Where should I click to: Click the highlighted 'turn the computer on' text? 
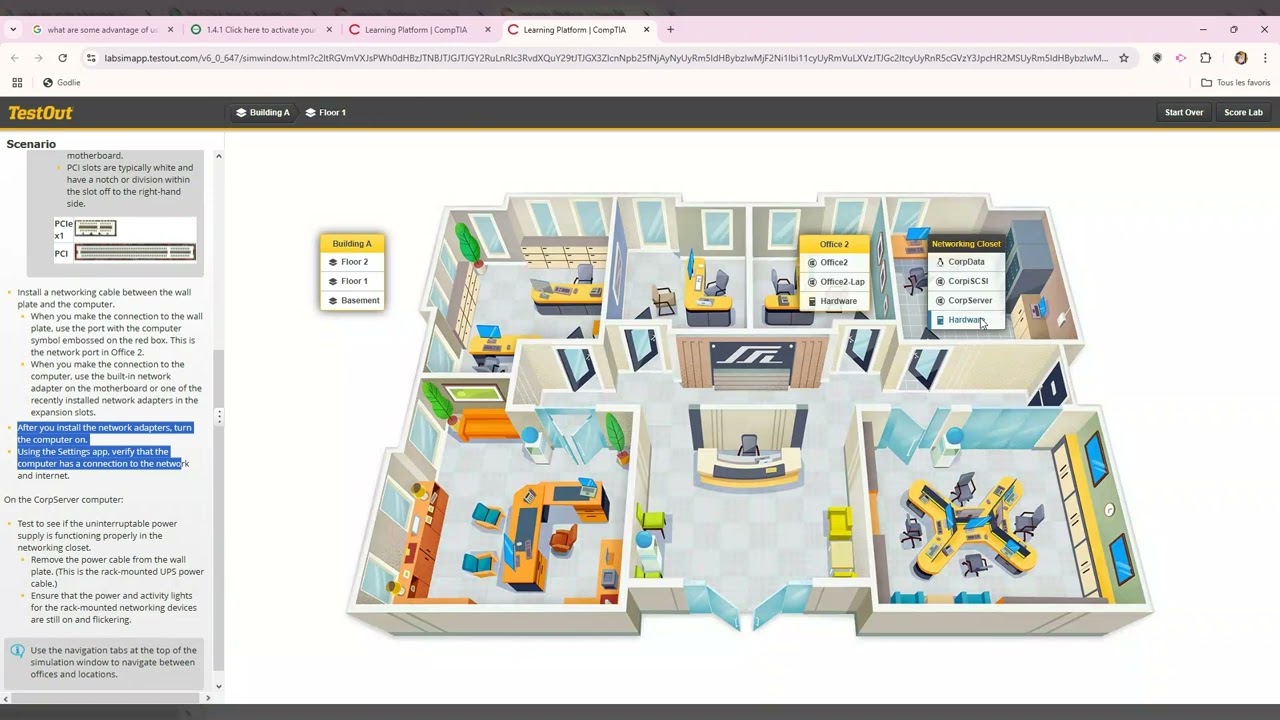tap(104, 434)
